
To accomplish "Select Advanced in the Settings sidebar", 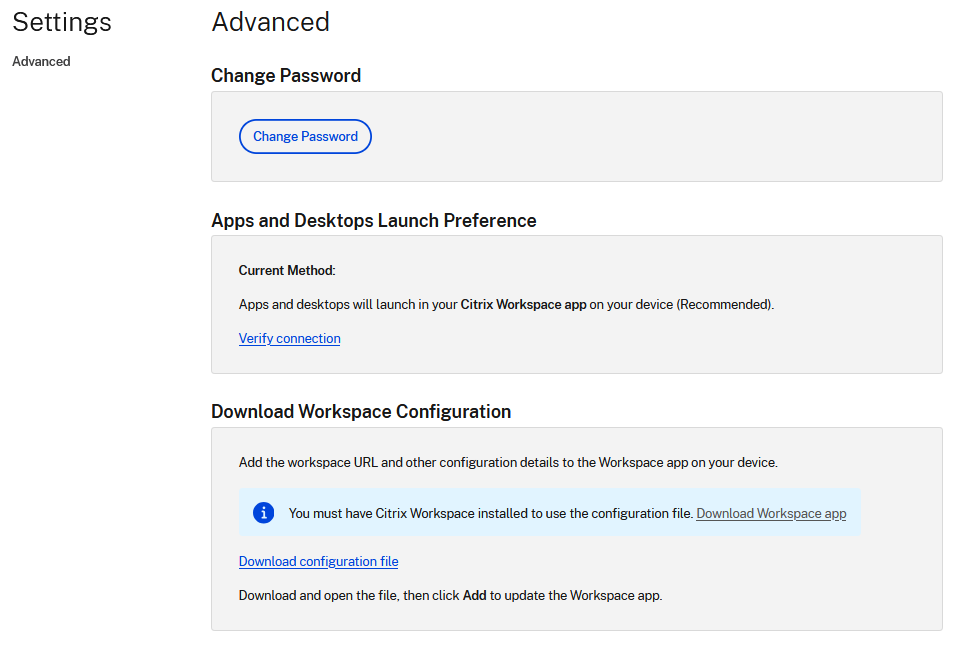I will click(41, 62).
